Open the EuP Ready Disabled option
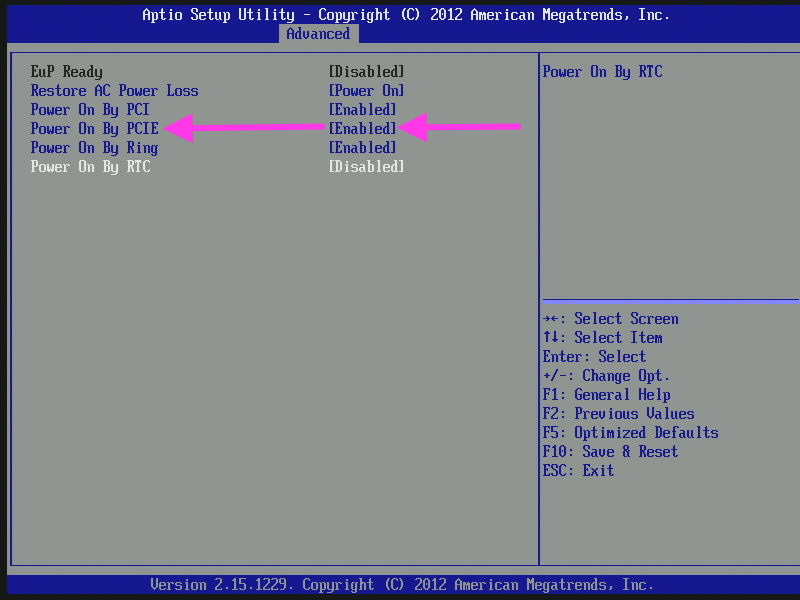 [366, 71]
